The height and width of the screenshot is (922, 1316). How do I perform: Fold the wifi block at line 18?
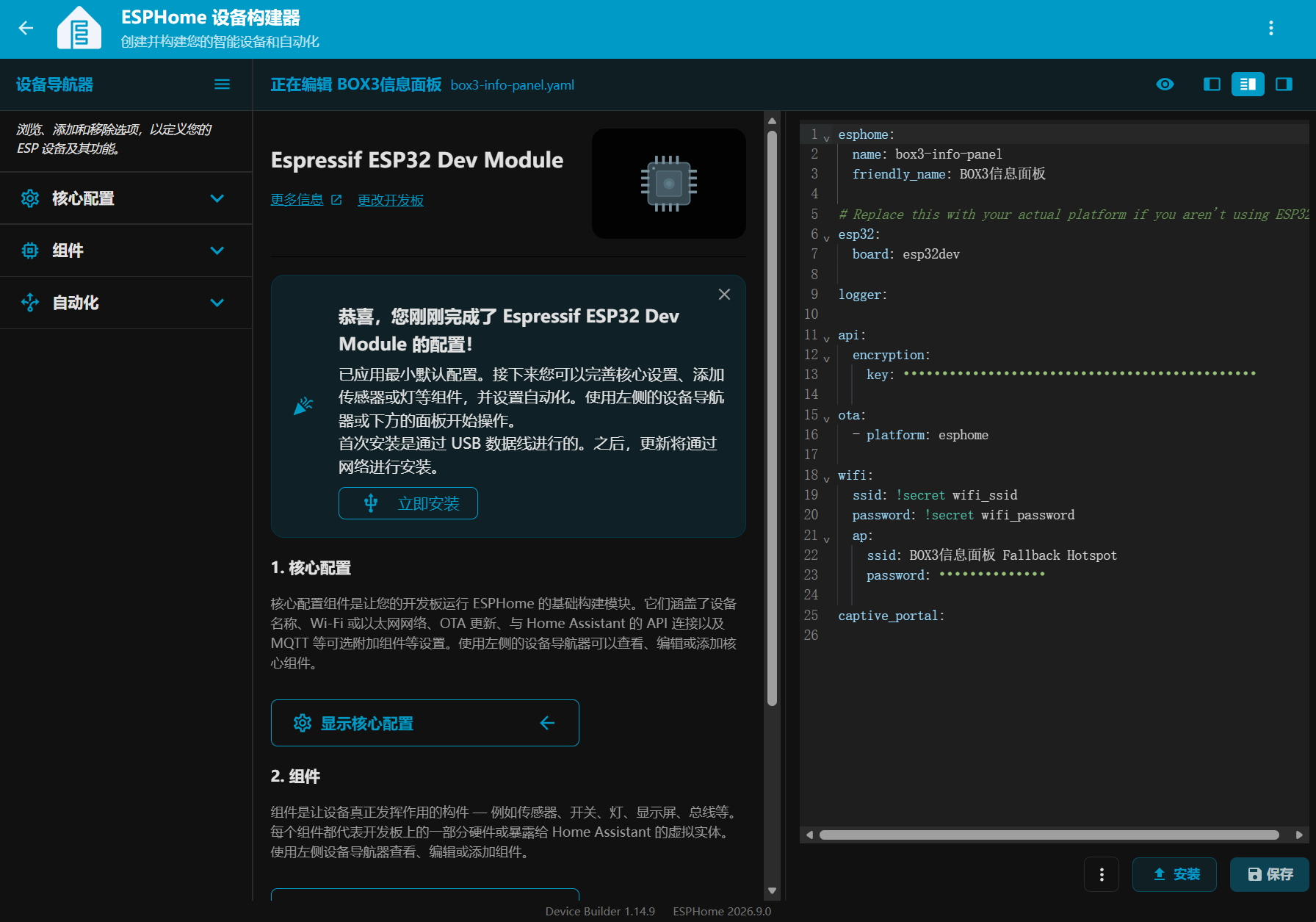coord(827,478)
